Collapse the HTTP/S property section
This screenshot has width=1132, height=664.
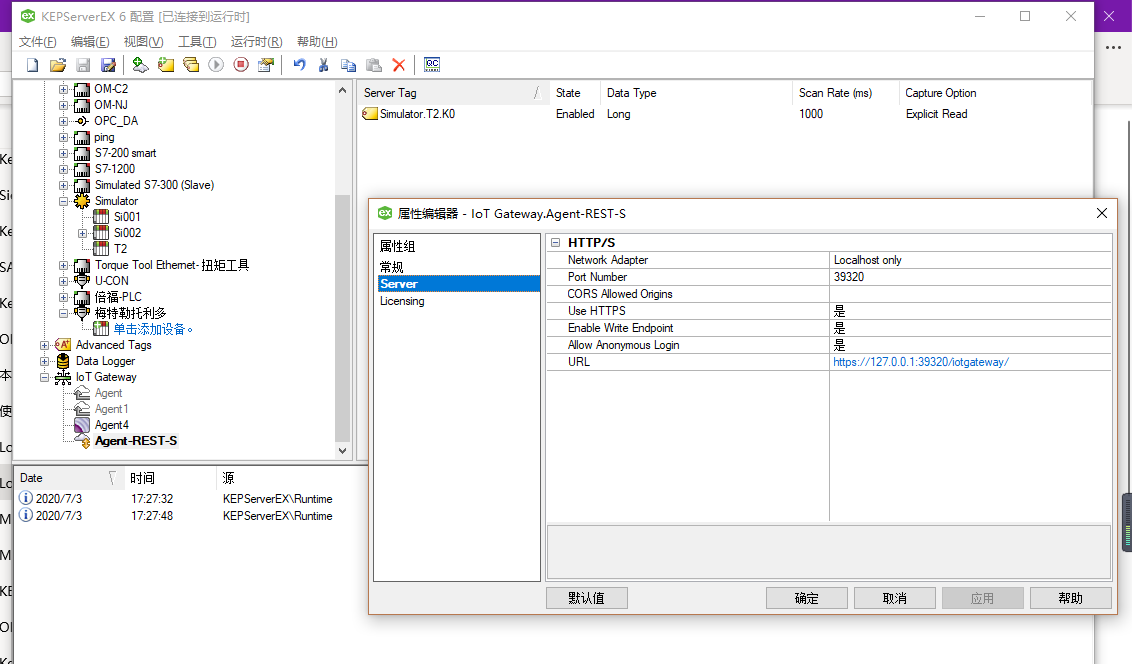pyautogui.click(x=555, y=243)
